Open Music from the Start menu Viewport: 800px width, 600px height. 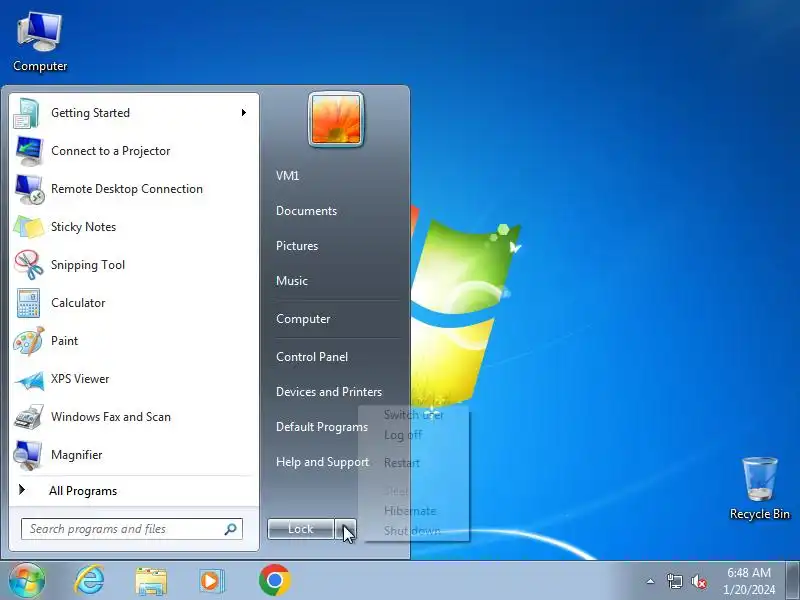(292, 281)
